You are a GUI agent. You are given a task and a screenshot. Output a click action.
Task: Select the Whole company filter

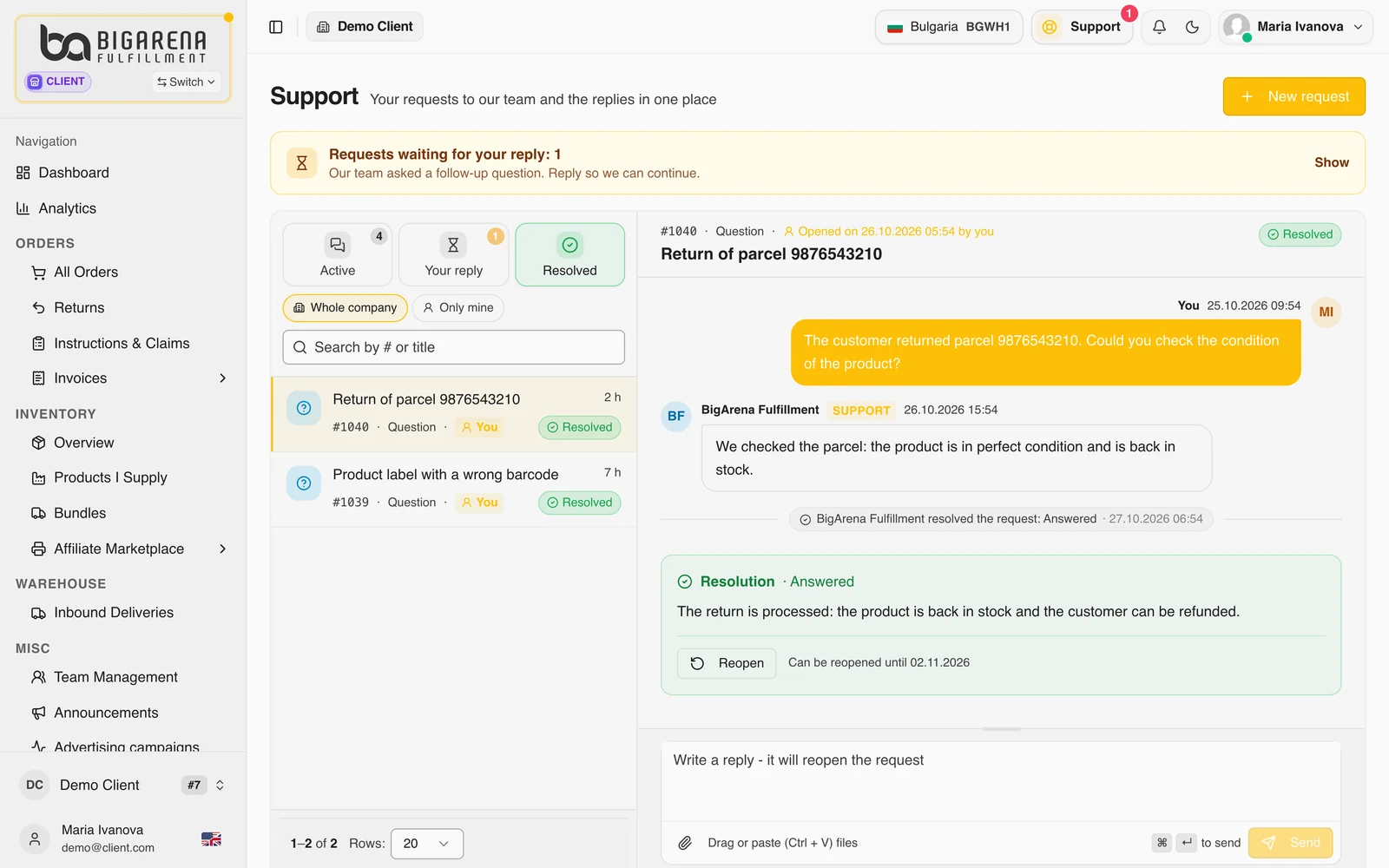point(345,308)
